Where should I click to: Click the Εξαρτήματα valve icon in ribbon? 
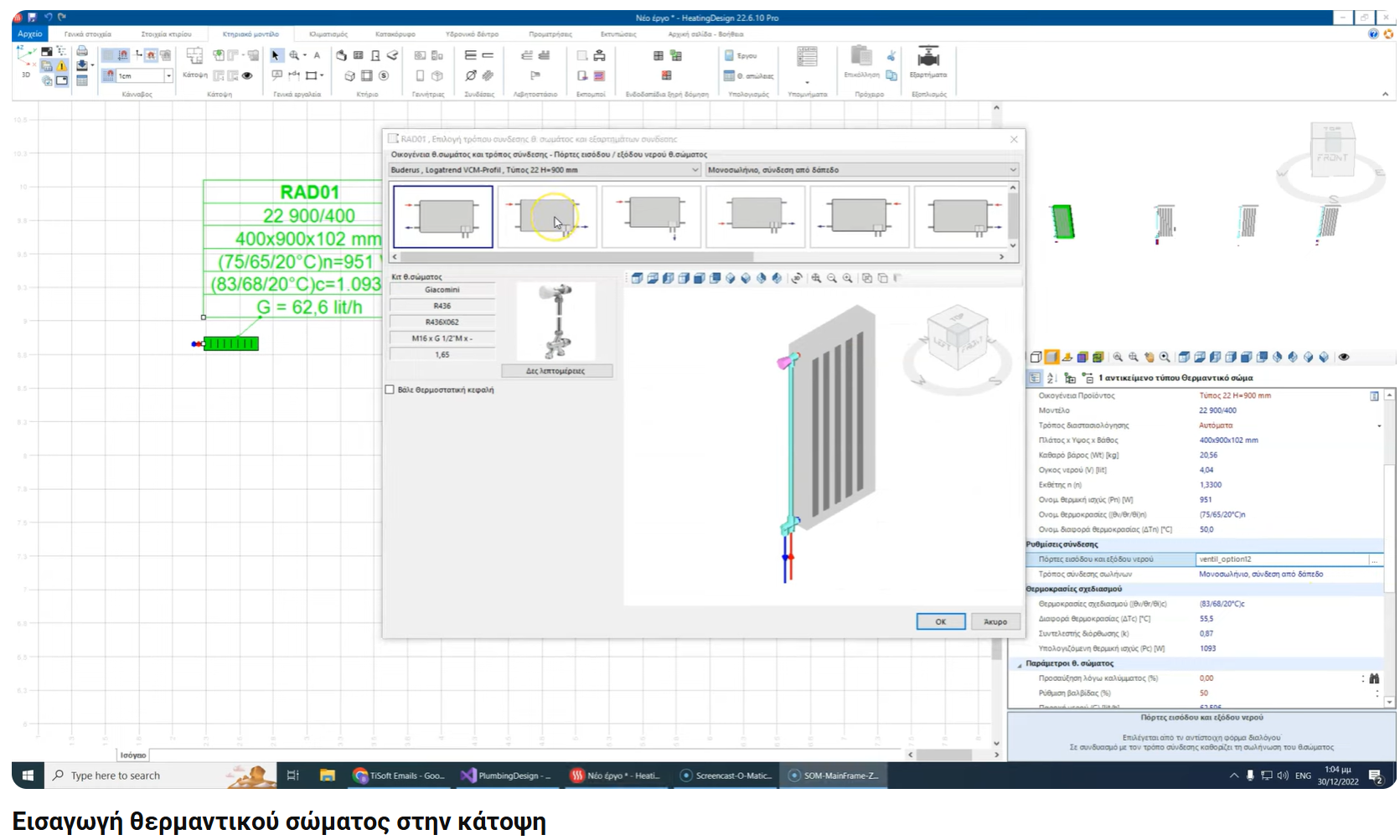point(928,57)
